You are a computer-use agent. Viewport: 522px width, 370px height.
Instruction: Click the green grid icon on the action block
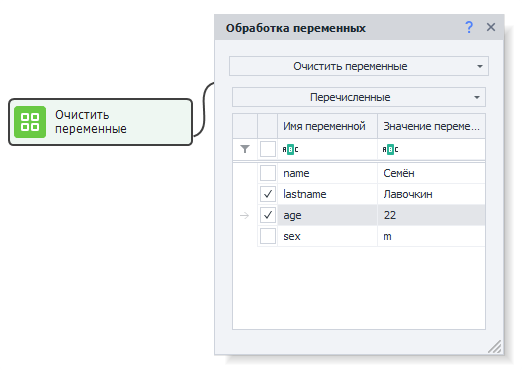click(30, 122)
